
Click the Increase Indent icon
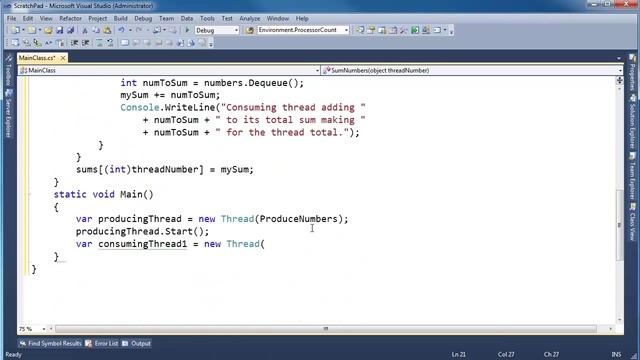(85, 42)
